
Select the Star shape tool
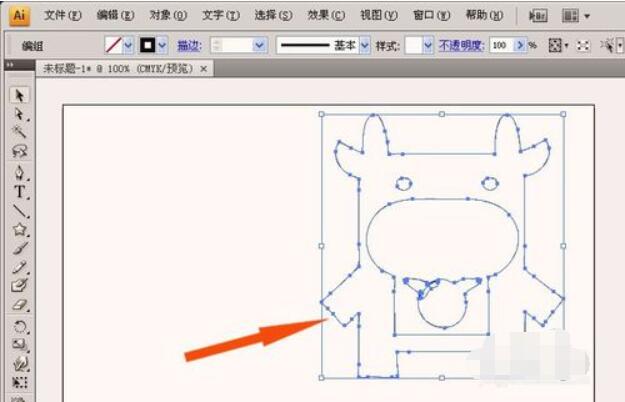19,229
